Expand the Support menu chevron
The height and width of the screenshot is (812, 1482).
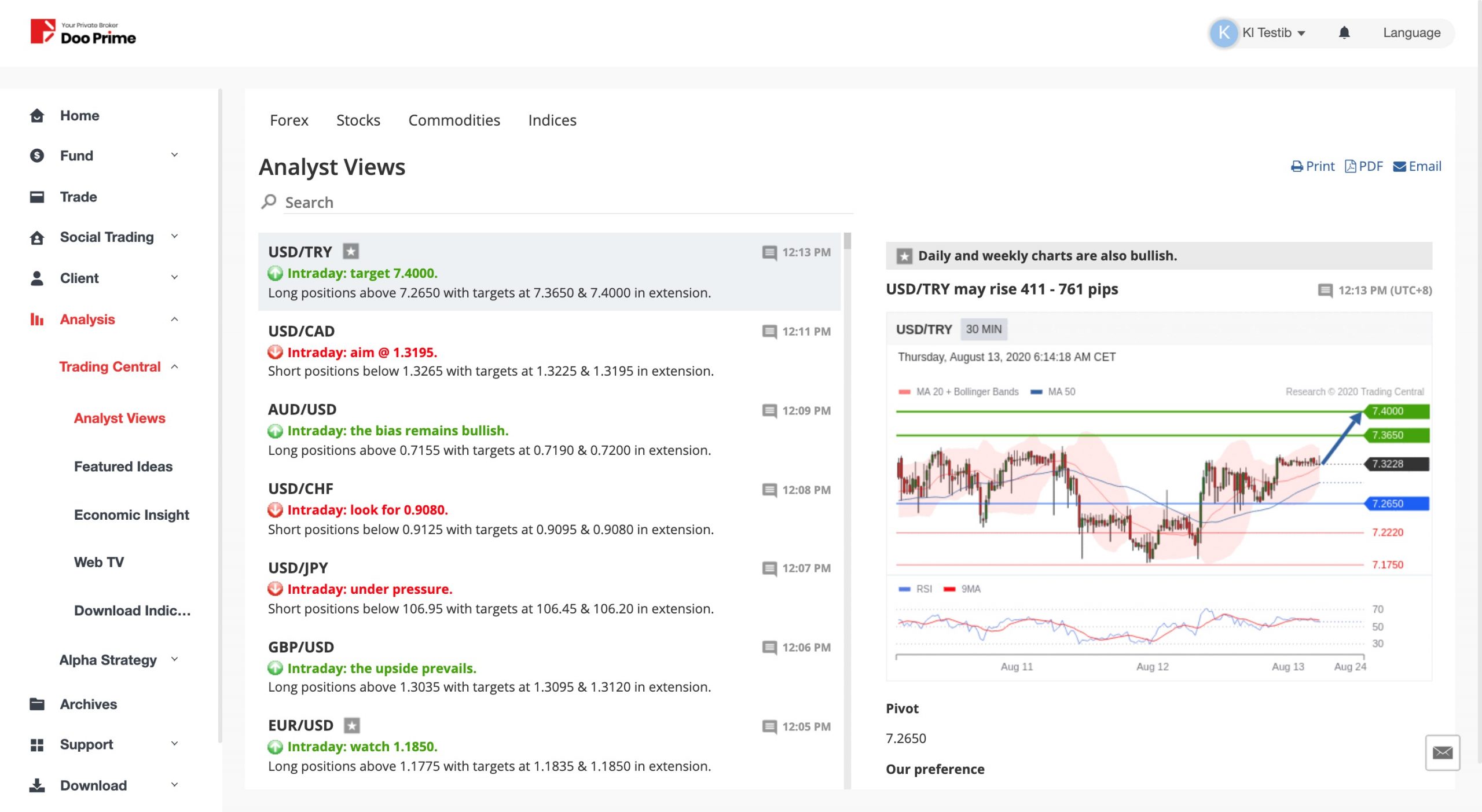coord(174,744)
